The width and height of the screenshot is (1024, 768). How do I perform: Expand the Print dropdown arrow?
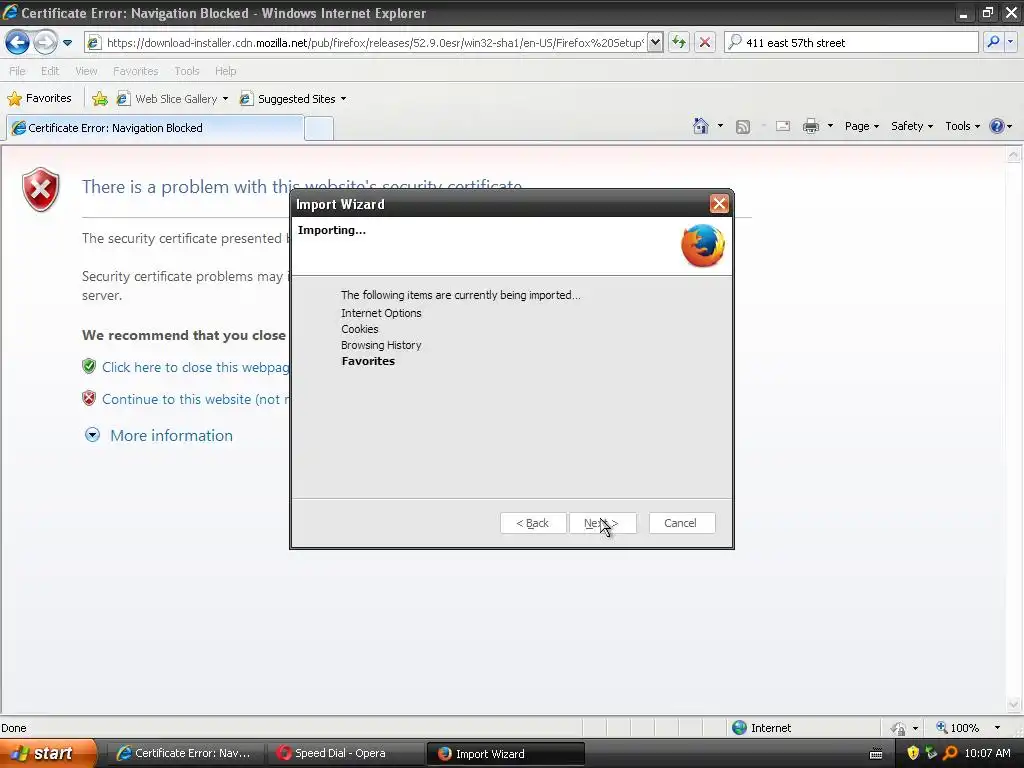pos(830,126)
